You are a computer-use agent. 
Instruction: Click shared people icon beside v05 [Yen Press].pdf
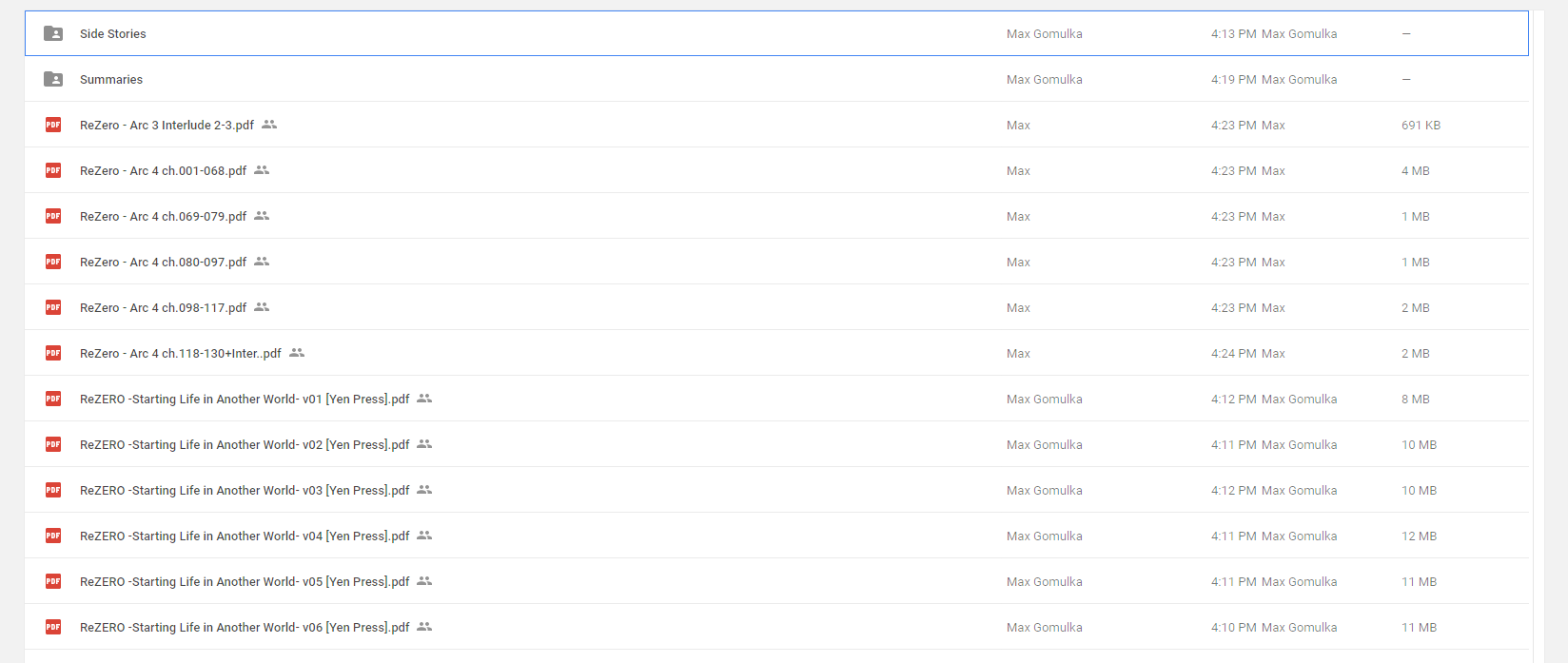(x=424, y=581)
